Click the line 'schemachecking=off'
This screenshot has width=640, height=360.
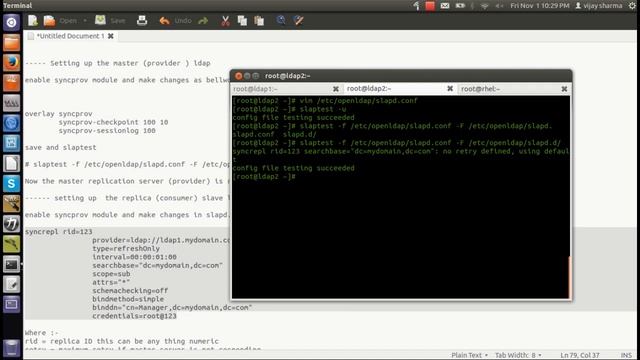coord(130,291)
